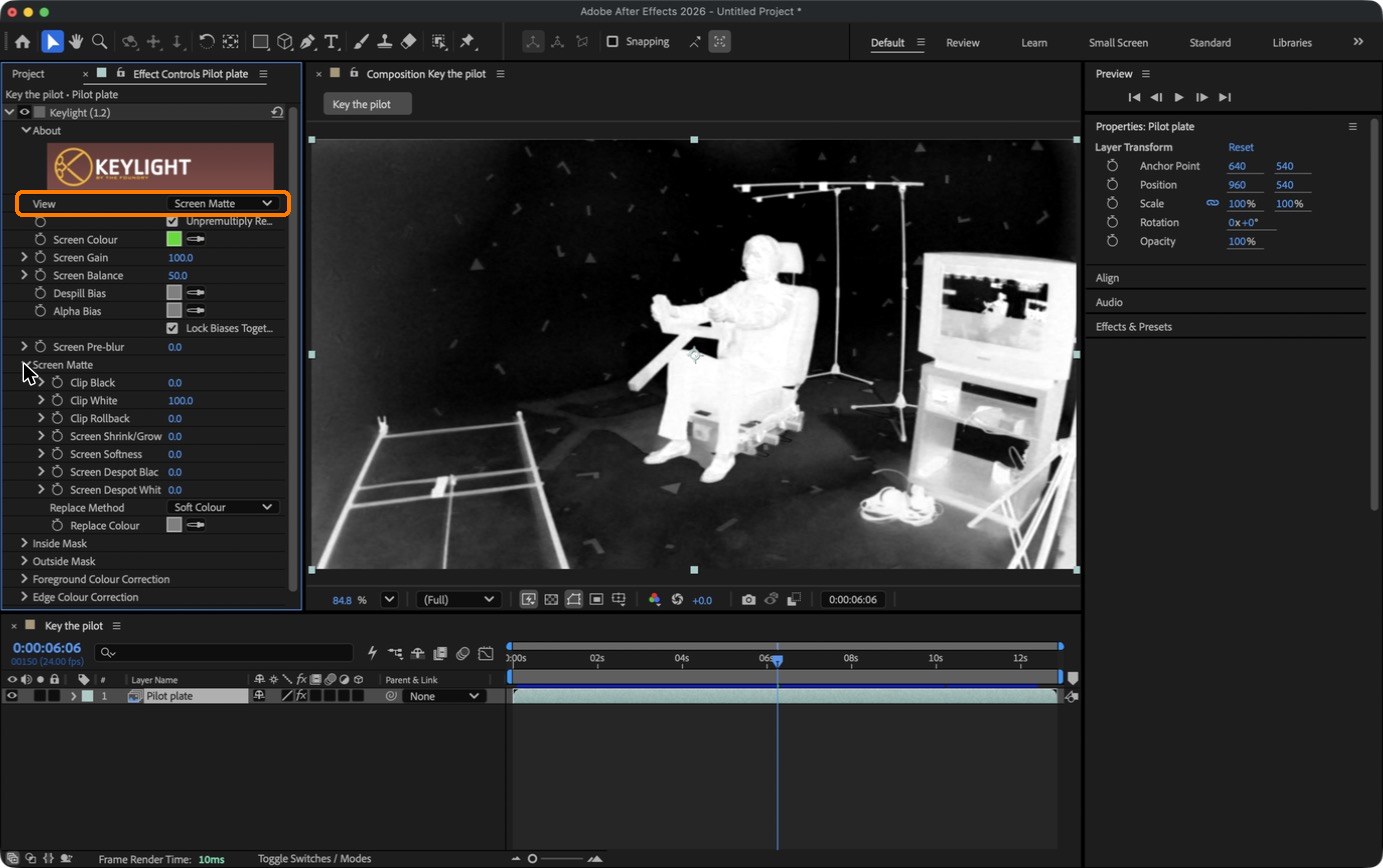This screenshot has height=868, width=1383.
Task: Select the Clone Stamp tool
Action: pos(384,42)
